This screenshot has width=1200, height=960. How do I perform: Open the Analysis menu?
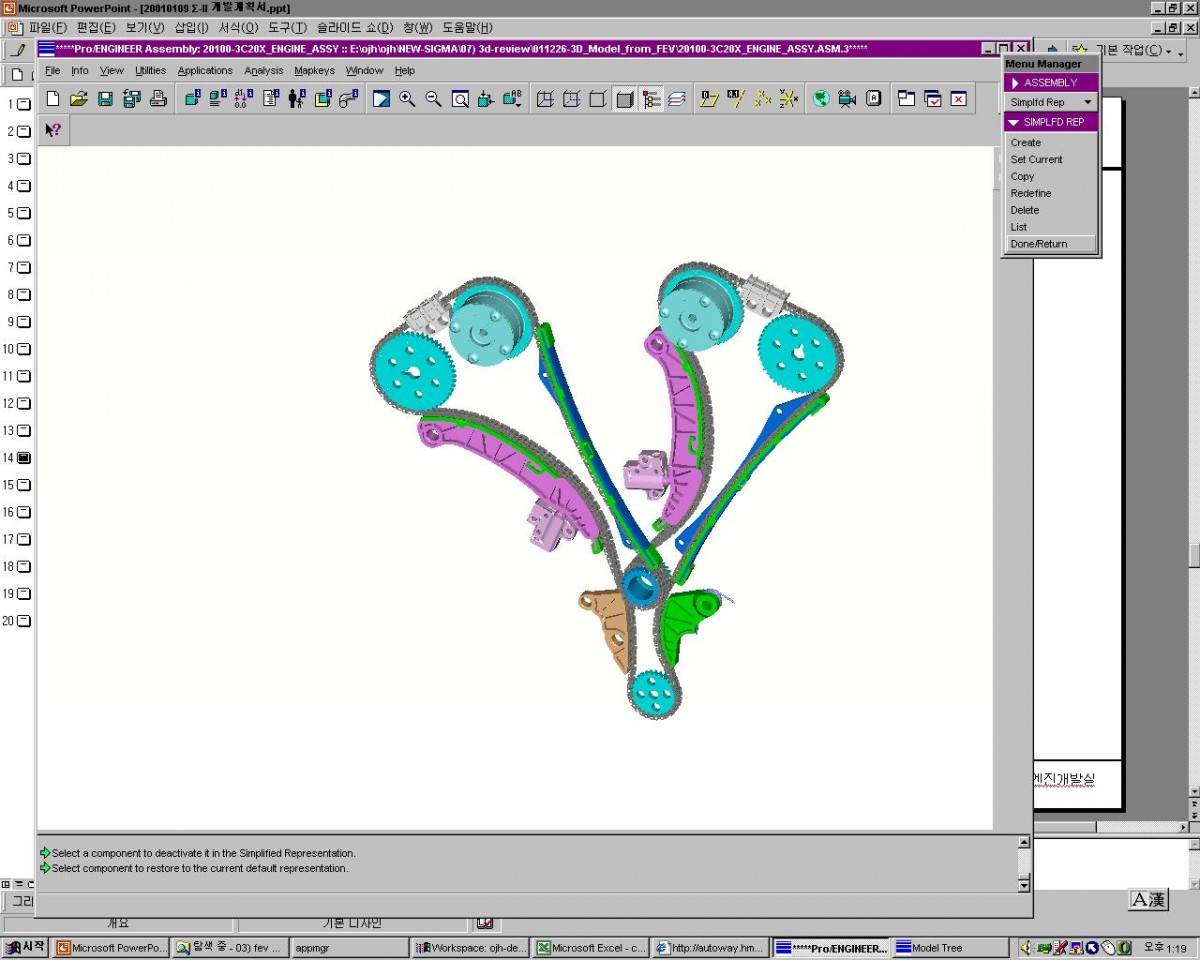[264, 71]
